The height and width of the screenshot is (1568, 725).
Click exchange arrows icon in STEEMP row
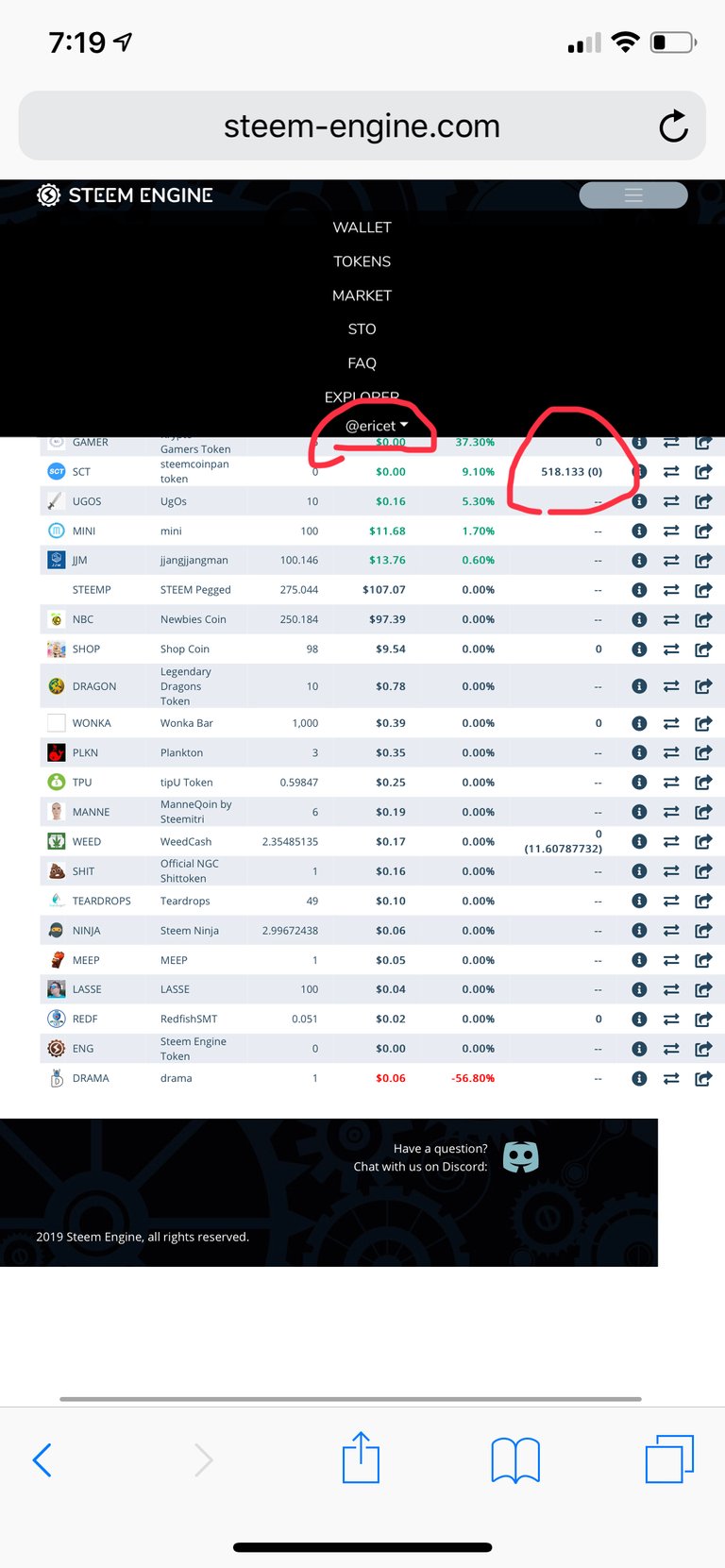click(x=671, y=590)
